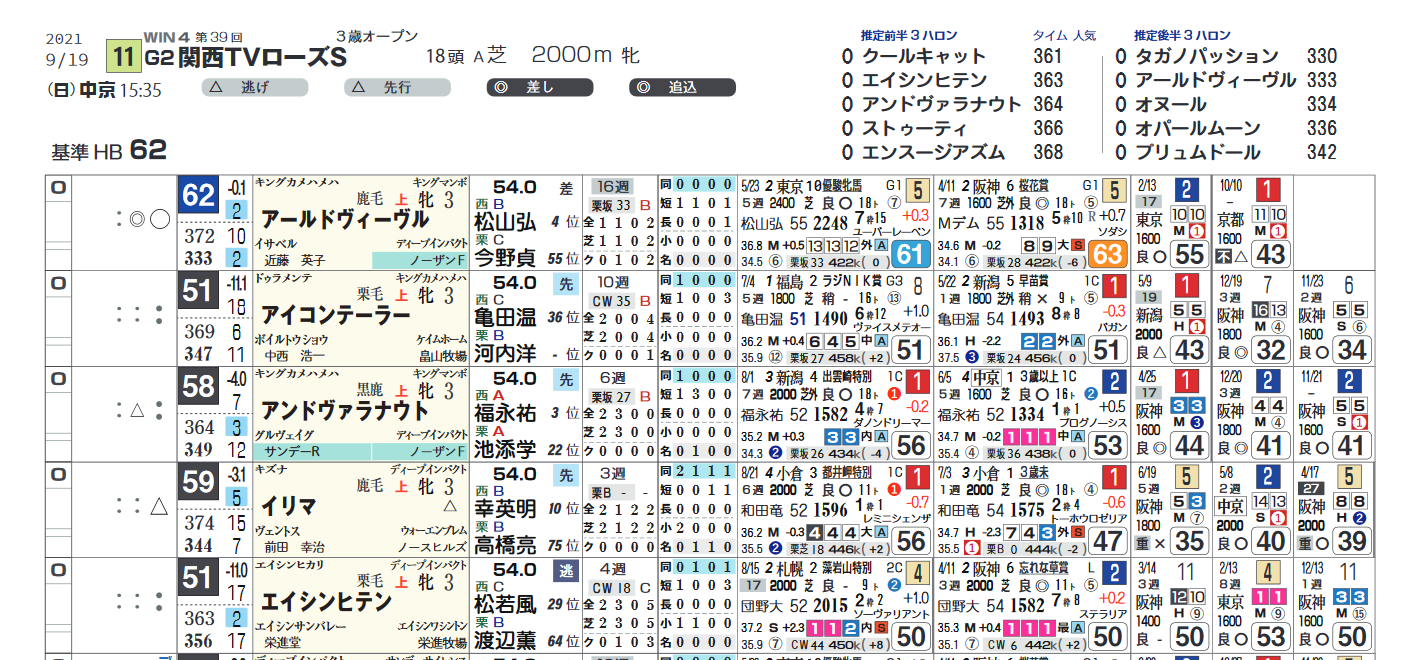Click the yellow finish 4 box for 藻岩山特別
This screenshot has width=1414, height=660.
click(918, 574)
